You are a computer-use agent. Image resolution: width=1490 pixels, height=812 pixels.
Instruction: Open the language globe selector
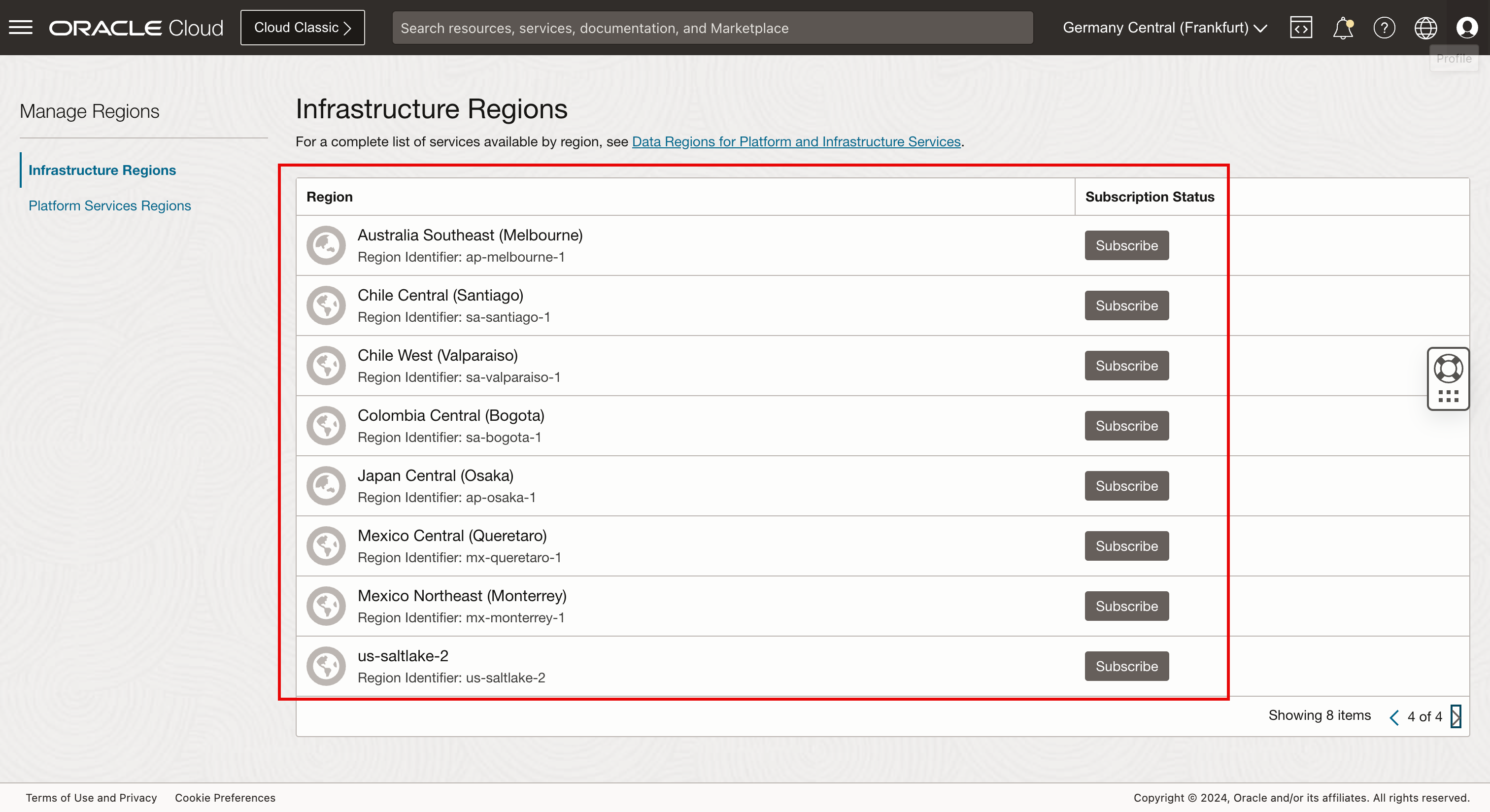(1425, 27)
